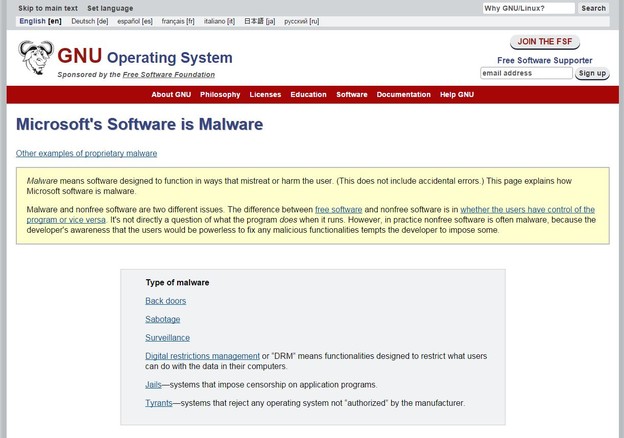Open the Education menu item
The height and width of the screenshot is (438, 624).
pyautogui.click(x=308, y=95)
